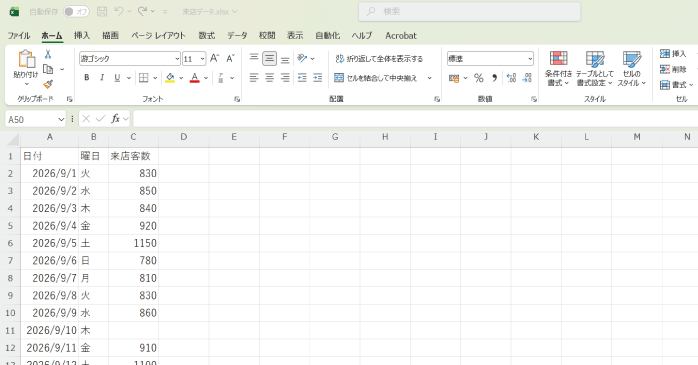
Task: Open Conditional Formatting (条件付き書式)
Action: [x=558, y=69]
